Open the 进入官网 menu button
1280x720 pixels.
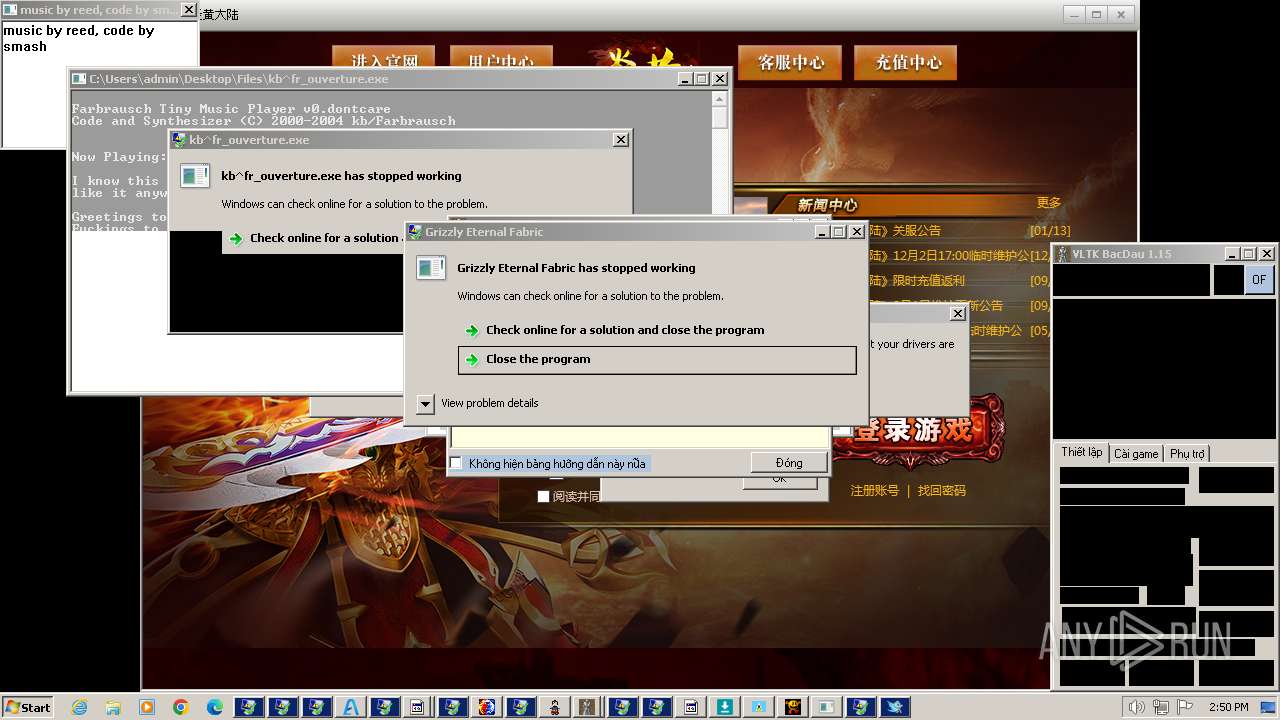pyautogui.click(x=383, y=56)
